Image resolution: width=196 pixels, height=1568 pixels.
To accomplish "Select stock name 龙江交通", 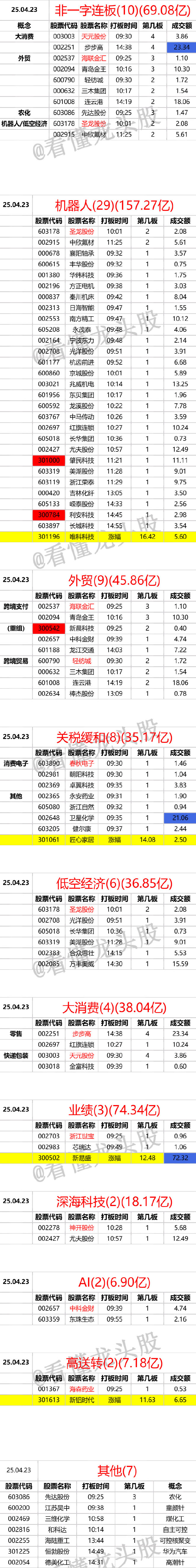I will pyautogui.click(x=81, y=650).
